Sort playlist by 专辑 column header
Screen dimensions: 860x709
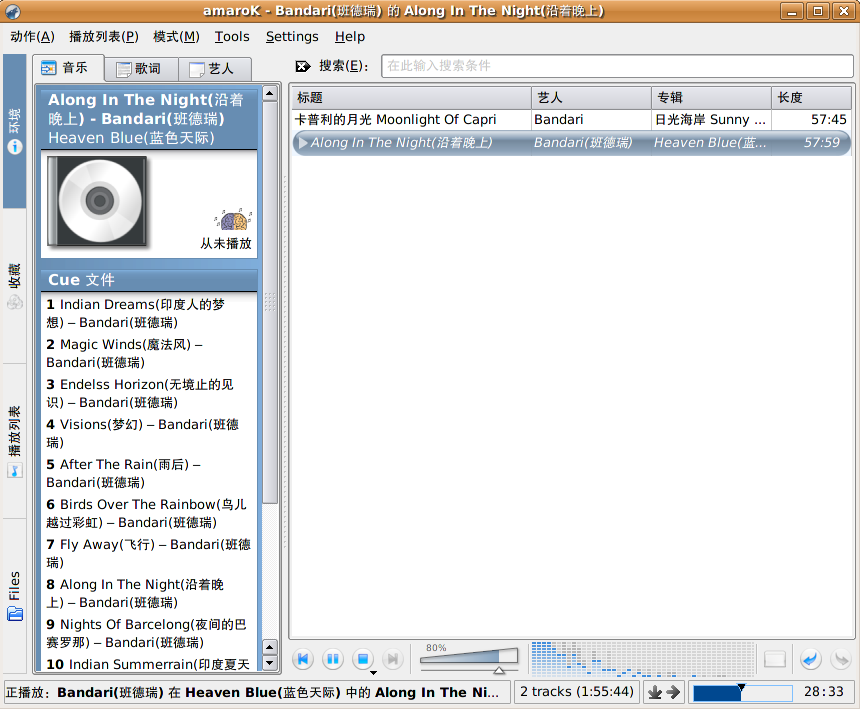coord(711,98)
